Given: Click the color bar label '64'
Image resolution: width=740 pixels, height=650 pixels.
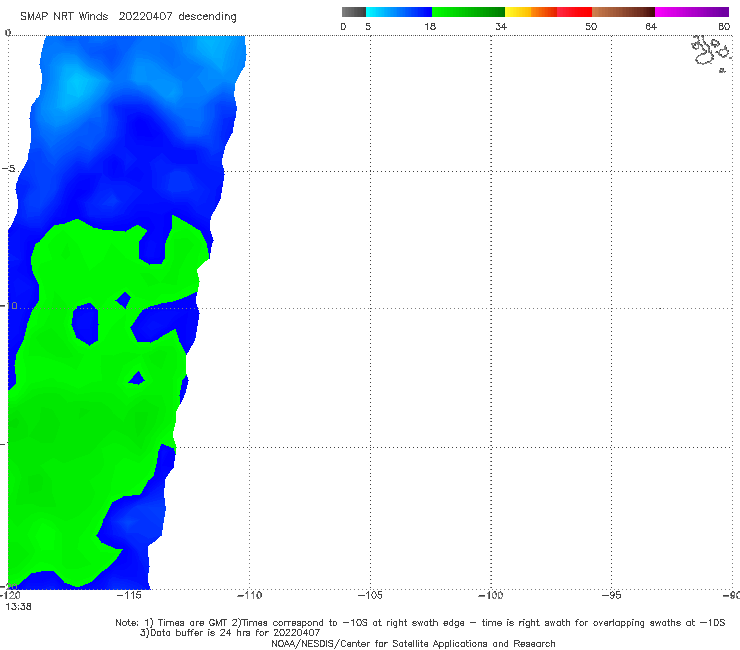Looking at the screenshot, I should coord(651,27).
